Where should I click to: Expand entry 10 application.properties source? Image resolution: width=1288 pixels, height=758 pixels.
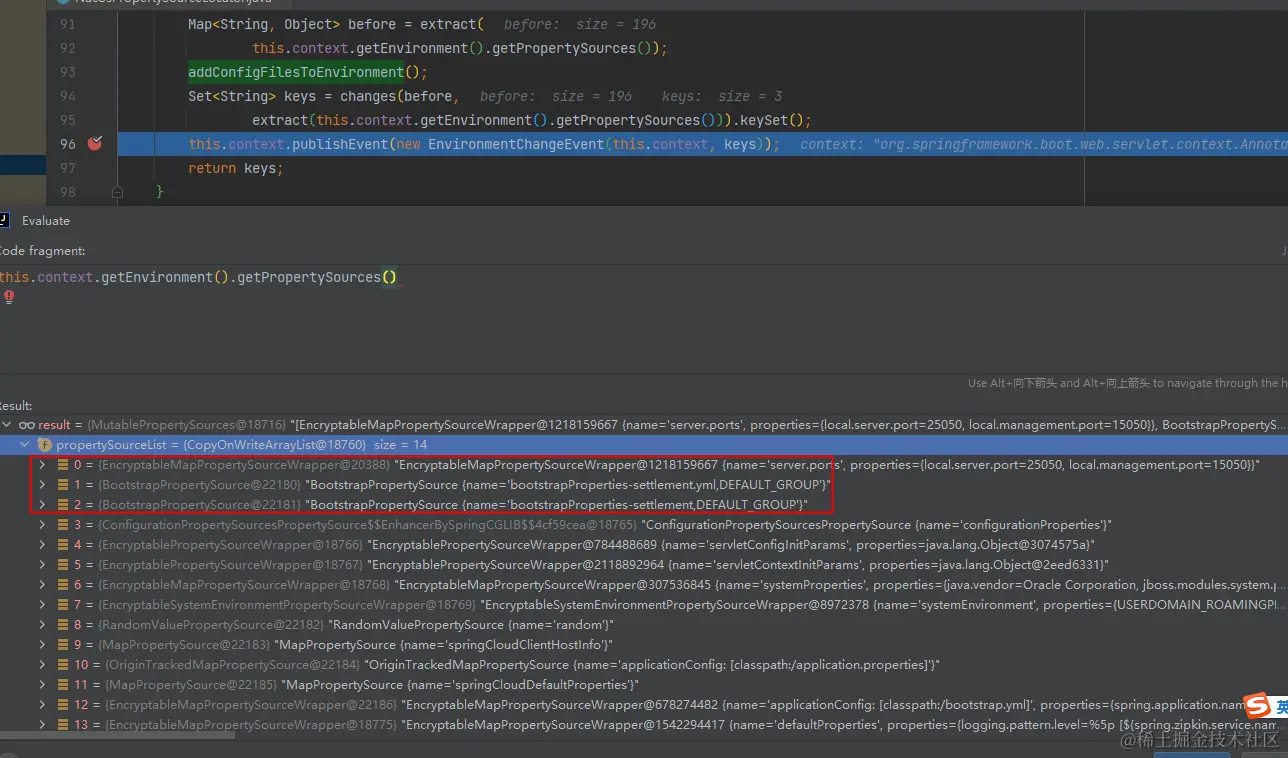[42, 665]
